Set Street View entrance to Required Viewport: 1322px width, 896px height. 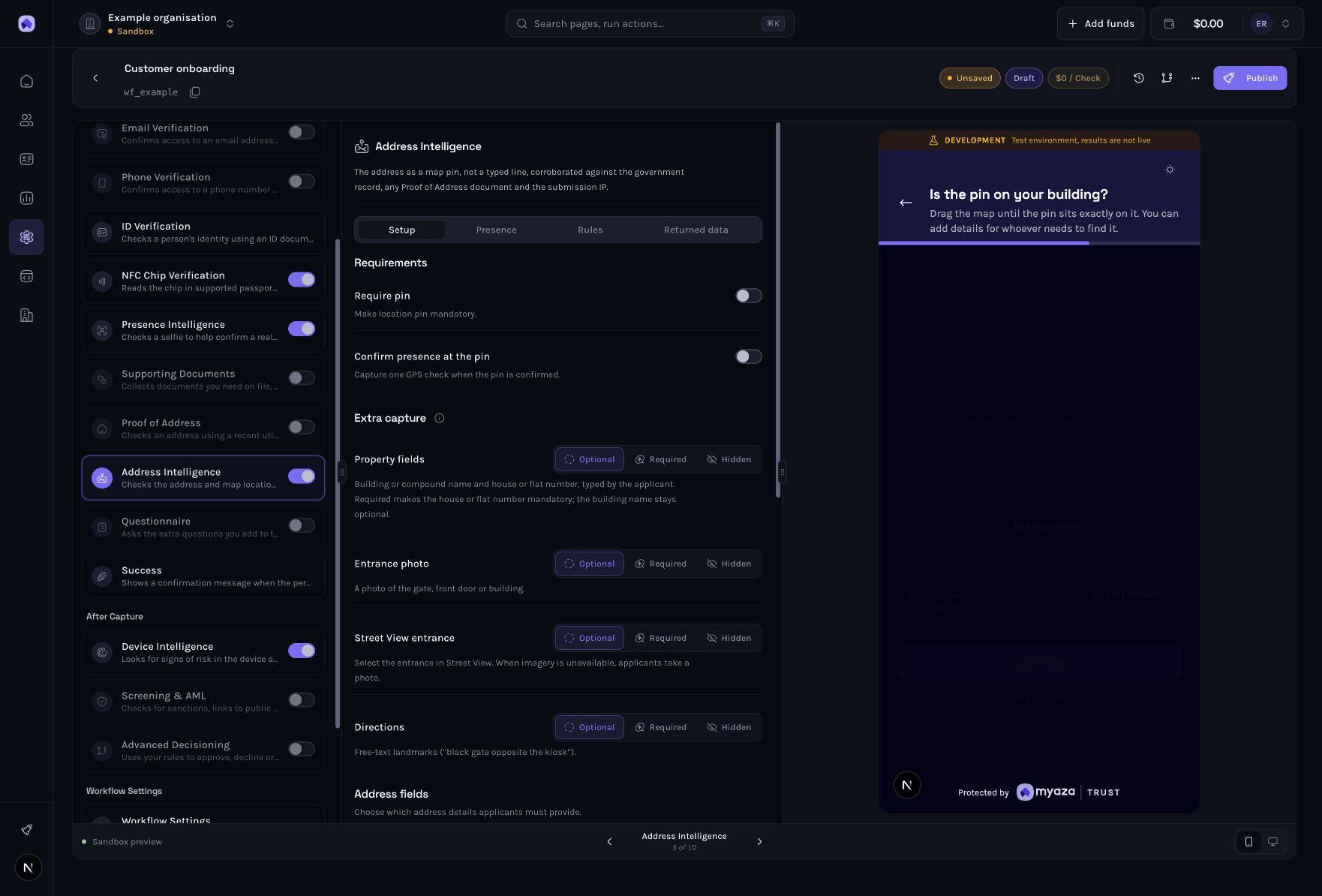point(661,638)
